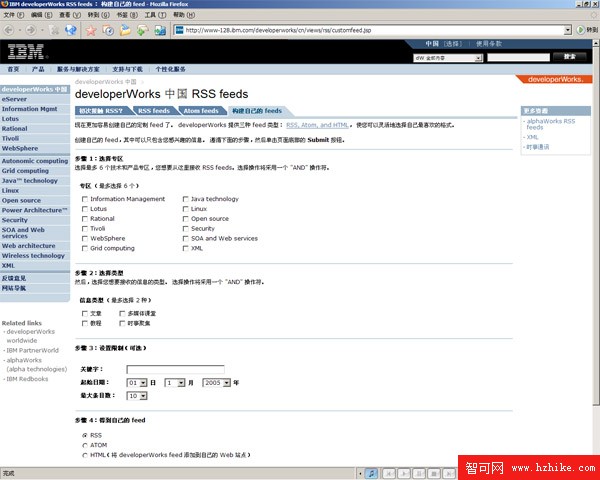Switch to the RSS feeds tab
This screenshot has width=600, height=480.
point(154,111)
